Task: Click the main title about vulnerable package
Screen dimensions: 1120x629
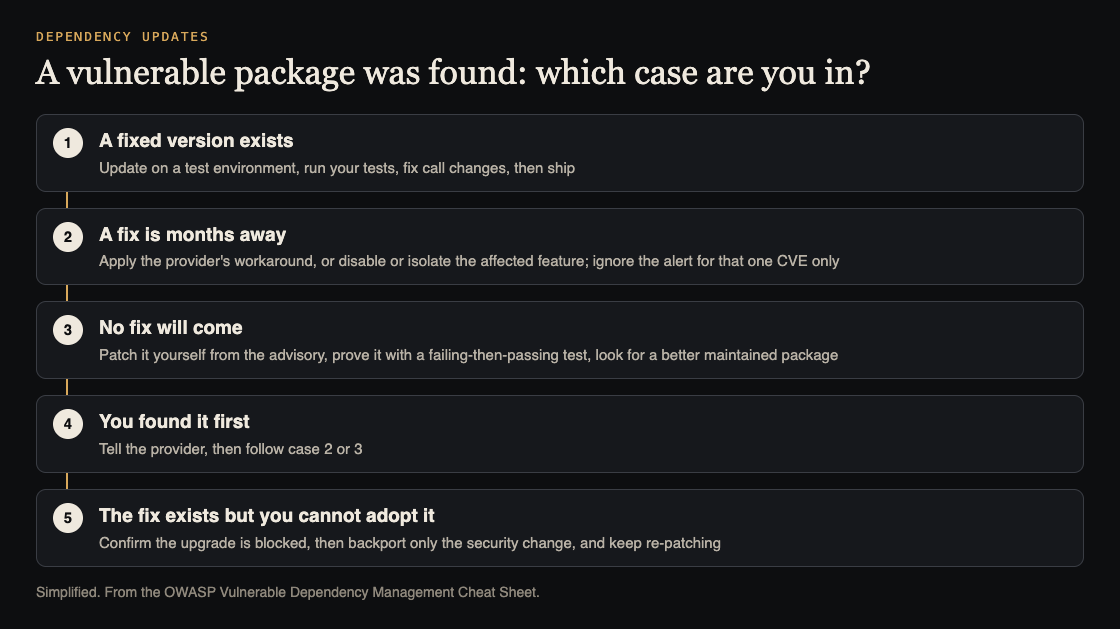Action: (453, 73)
